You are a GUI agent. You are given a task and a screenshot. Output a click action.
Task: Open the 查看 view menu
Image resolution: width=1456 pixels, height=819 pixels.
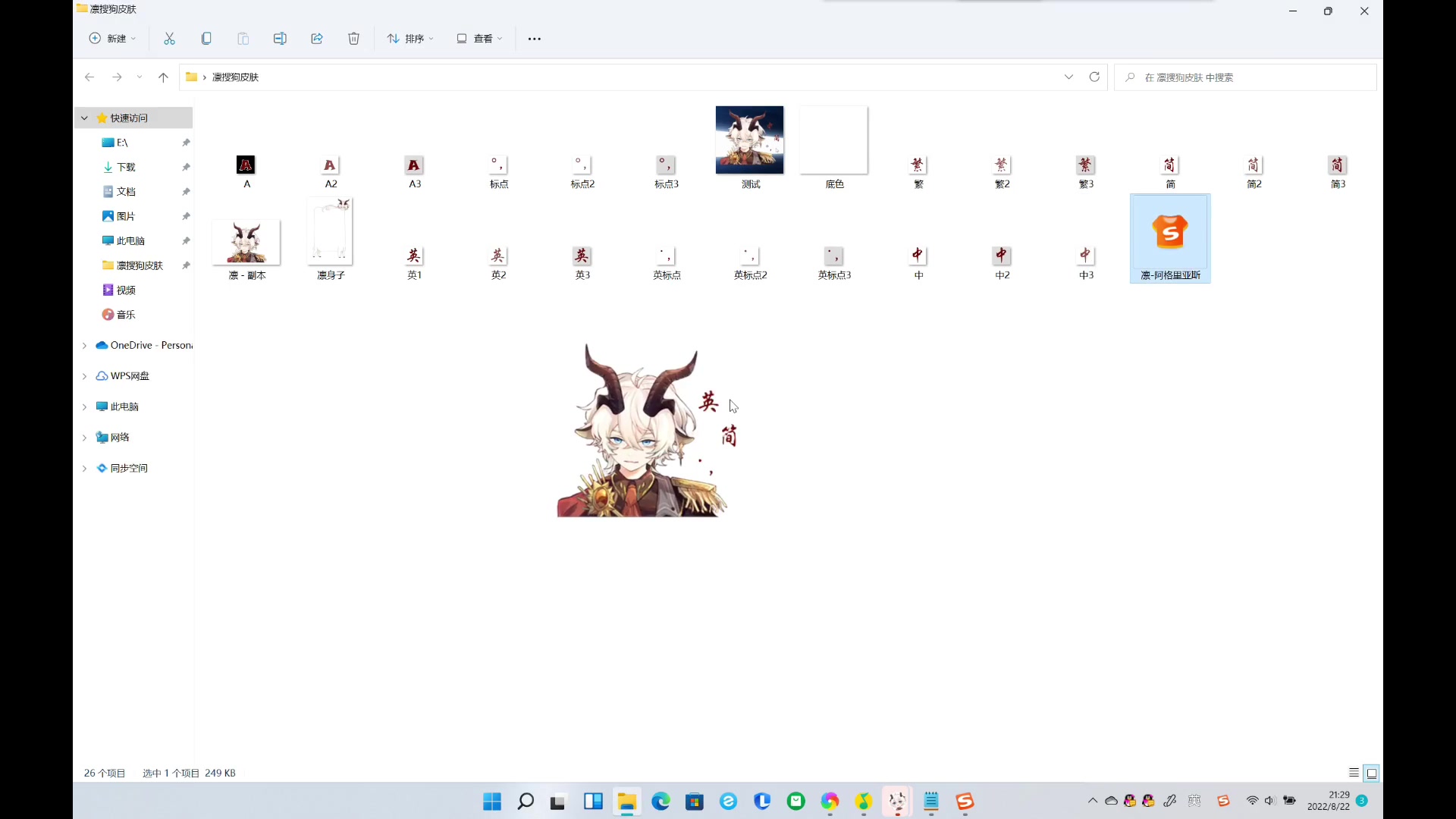click(x=479, y=39)
